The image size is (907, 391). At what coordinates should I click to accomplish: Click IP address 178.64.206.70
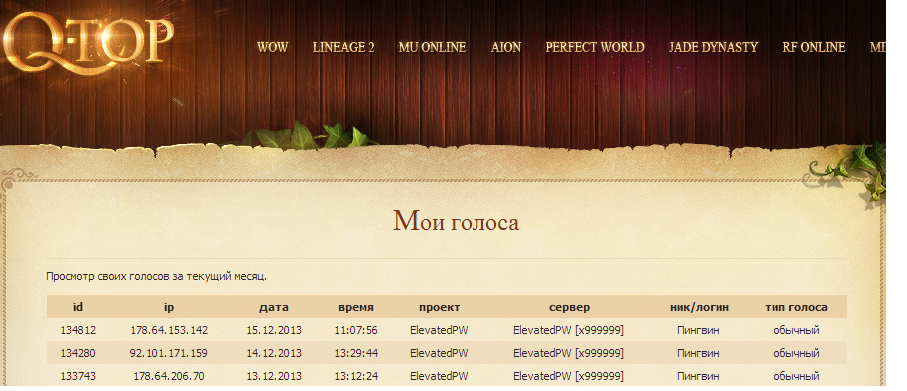click(169, 376)
